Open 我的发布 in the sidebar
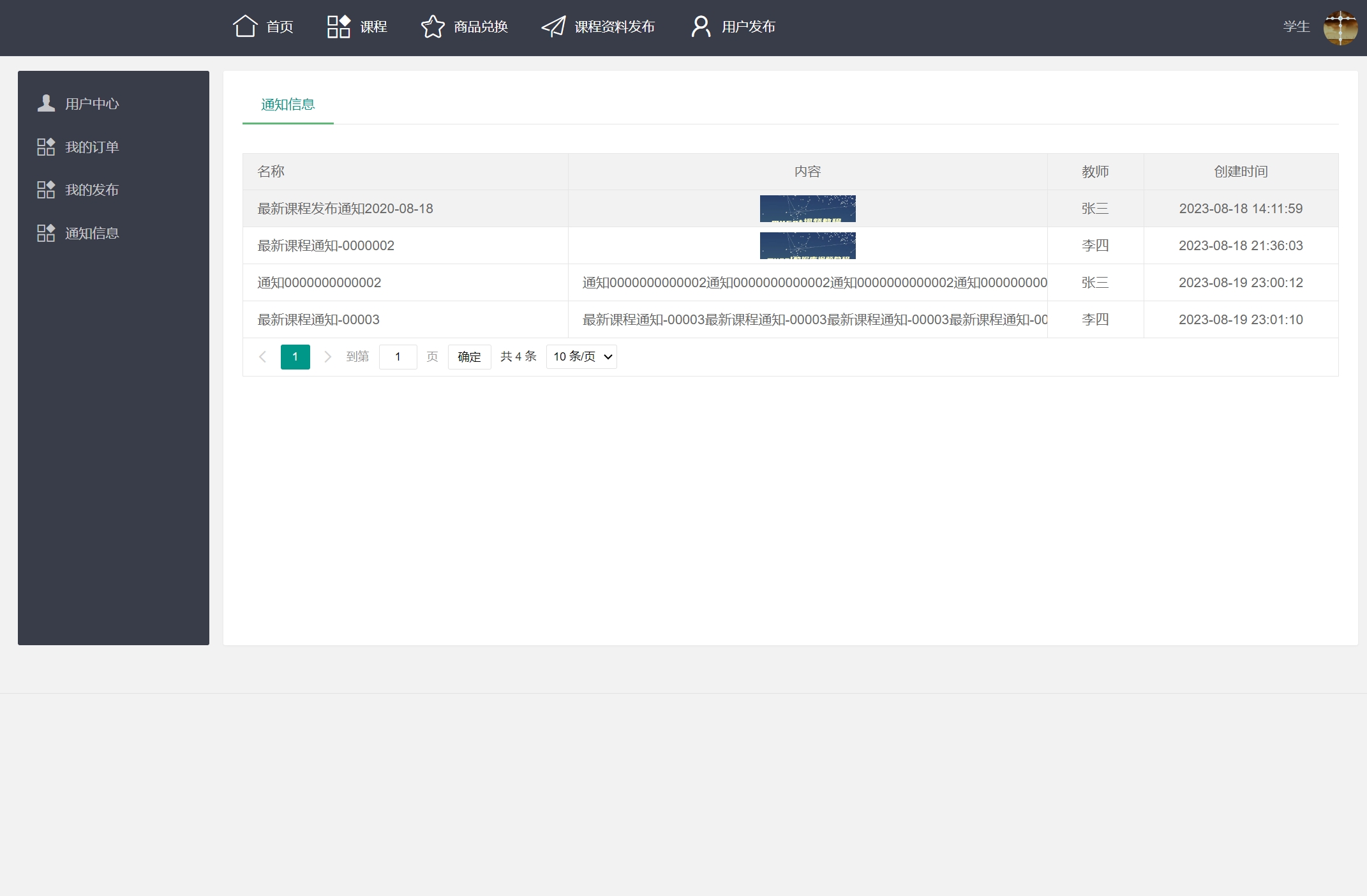Screen dimensions: 1367x896 [x=91, y=190]
